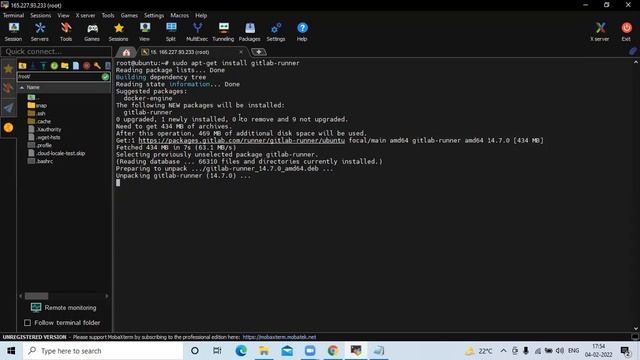Open Remote monitoring
The height and width of the screenshot is (360, 640).
64,307
